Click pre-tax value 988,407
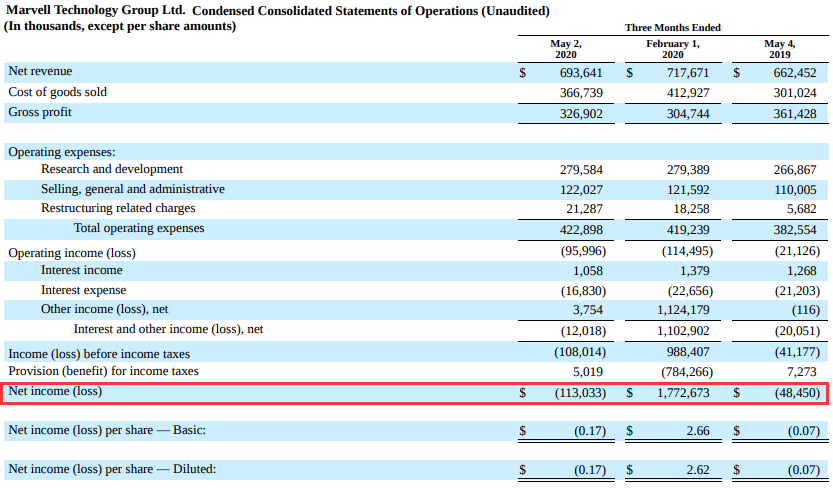 pyautogui.click(x=688, y=353)
